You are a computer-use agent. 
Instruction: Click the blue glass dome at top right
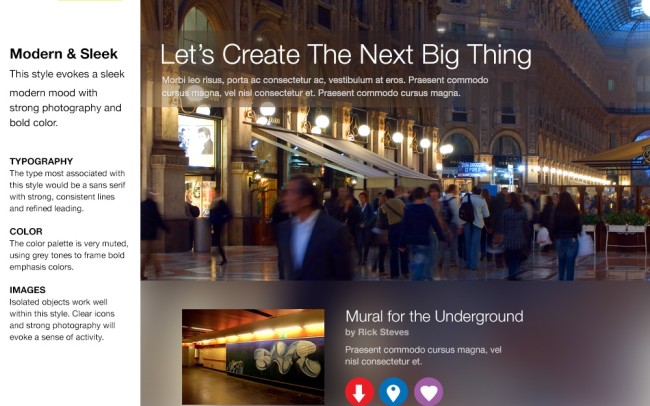[614, 20]
